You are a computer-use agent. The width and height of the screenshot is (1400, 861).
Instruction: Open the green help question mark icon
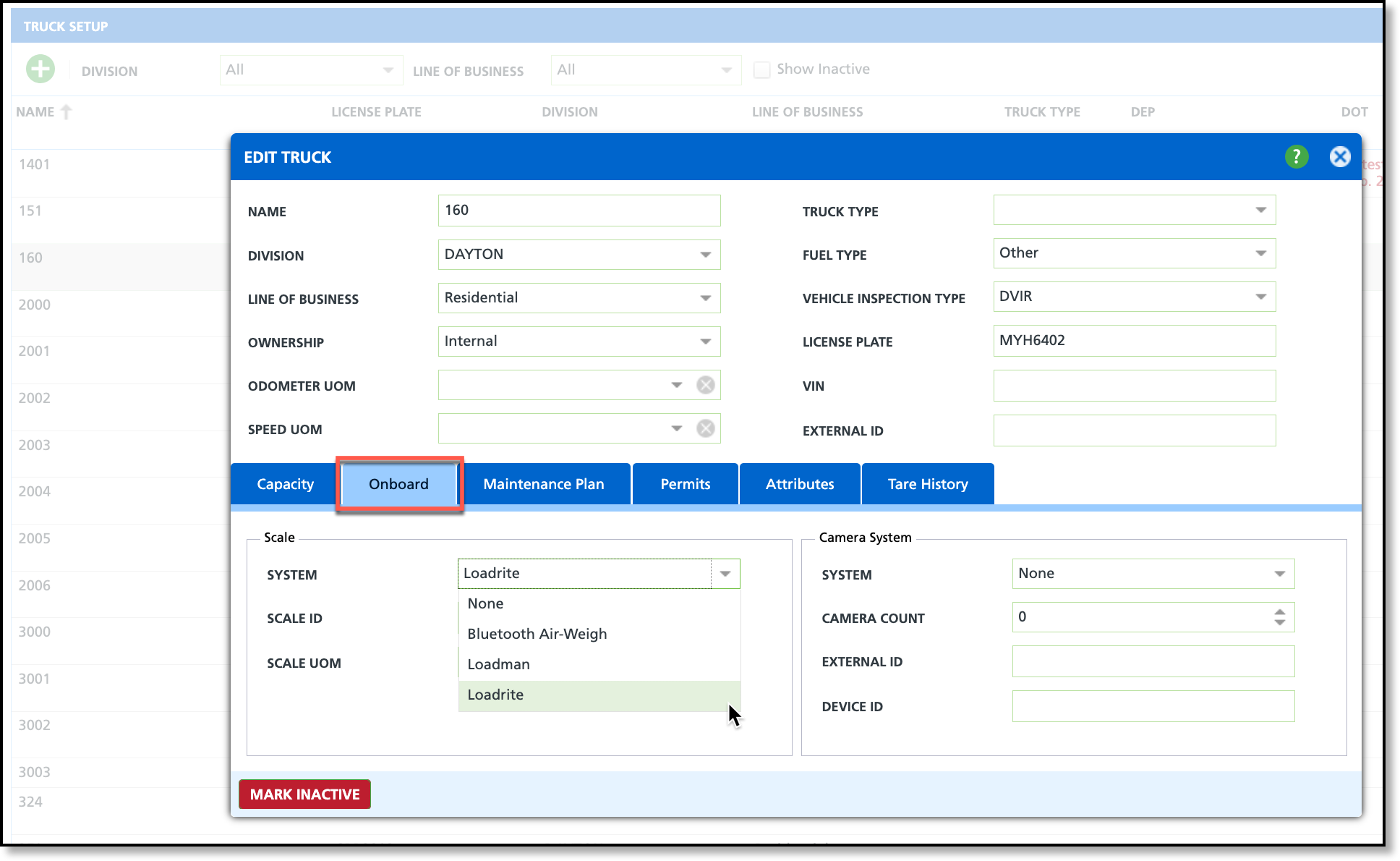click(x=1296, y=156)
